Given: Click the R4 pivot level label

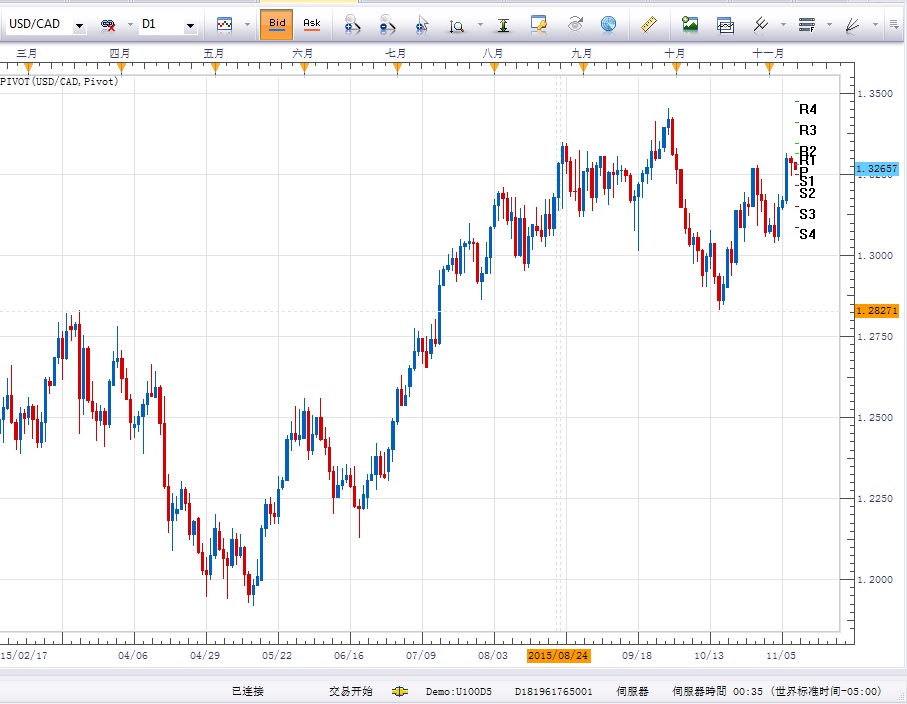Looking at the screenshot, I should coord(808,109).
